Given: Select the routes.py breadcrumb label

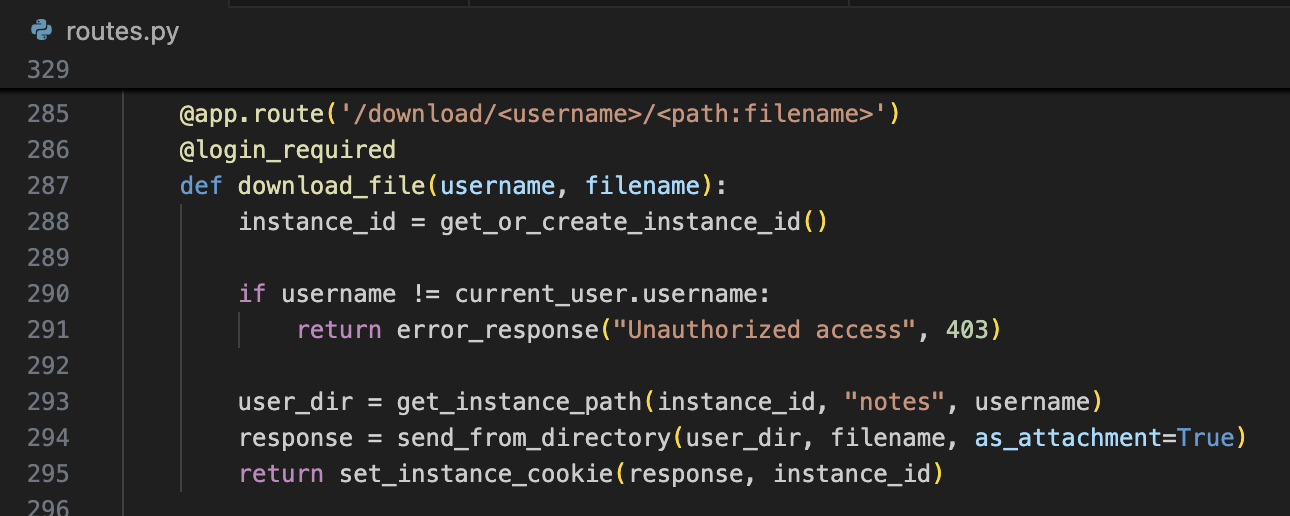Looking at the screenshot, I should point(122,32).
